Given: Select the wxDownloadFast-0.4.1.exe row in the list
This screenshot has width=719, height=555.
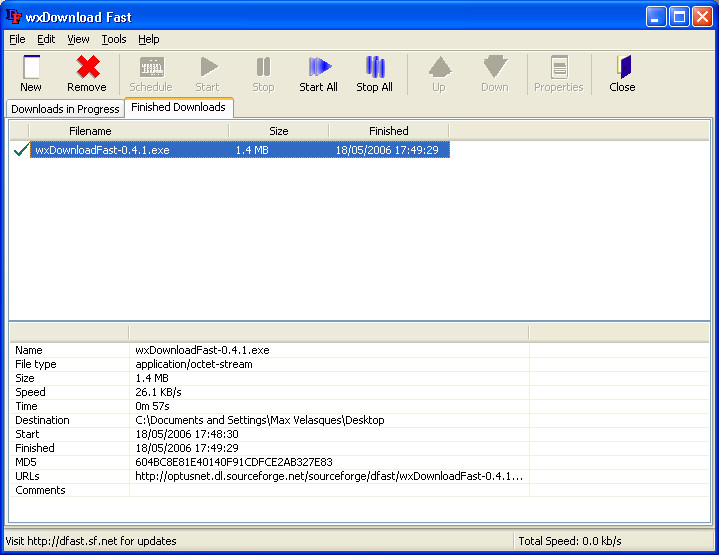Looking at the screenshot, I should click(x=239, y=150).
